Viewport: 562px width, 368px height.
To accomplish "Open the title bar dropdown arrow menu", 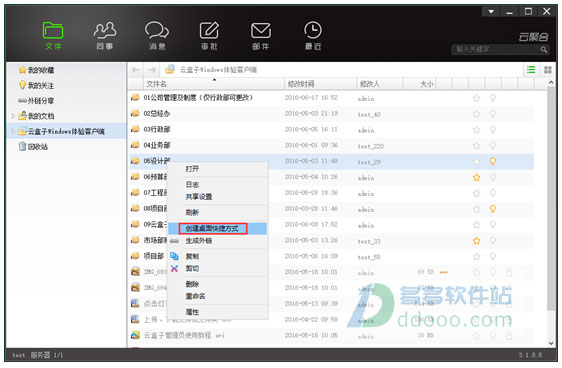I will pos(491,12).
